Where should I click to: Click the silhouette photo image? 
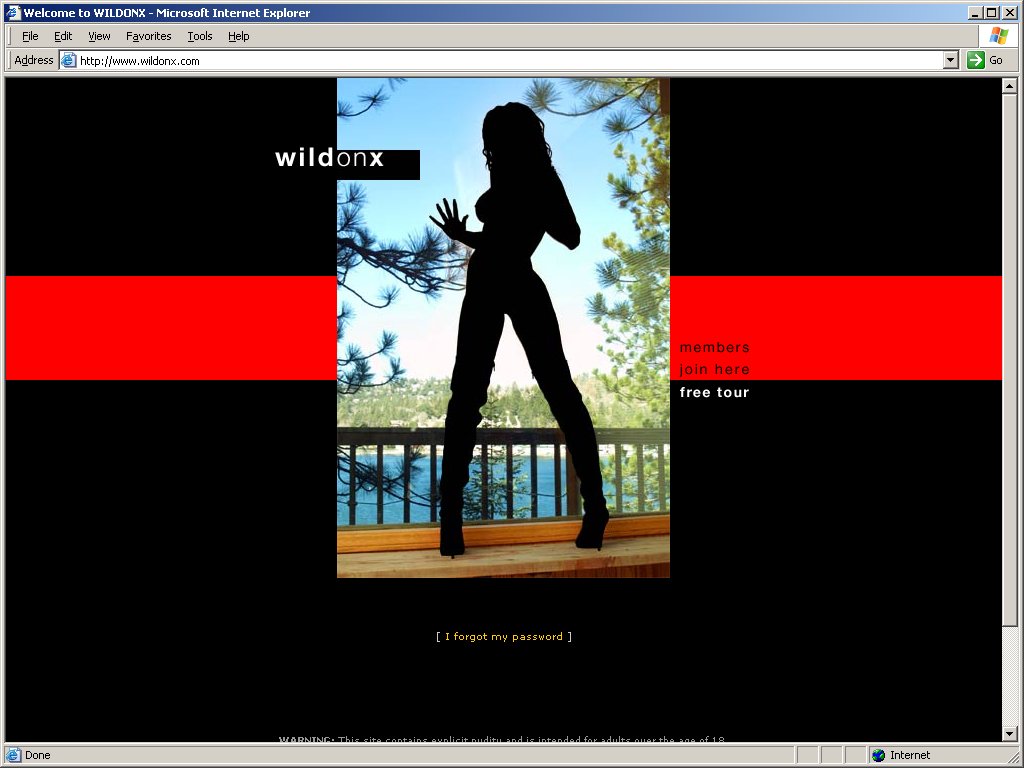(x=504, y=328)
